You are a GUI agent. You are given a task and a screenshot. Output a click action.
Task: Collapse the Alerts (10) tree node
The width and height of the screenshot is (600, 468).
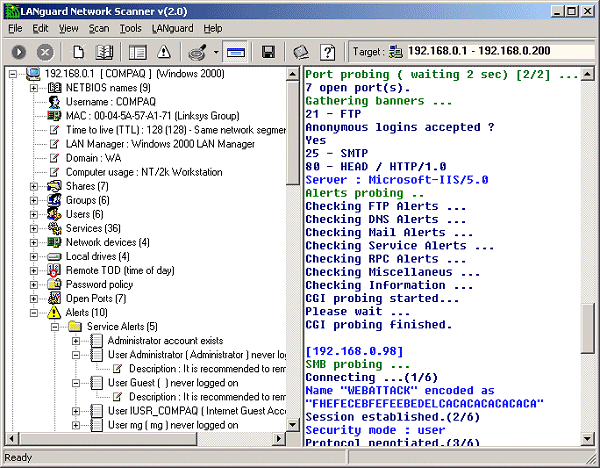[x=35, y=313]
